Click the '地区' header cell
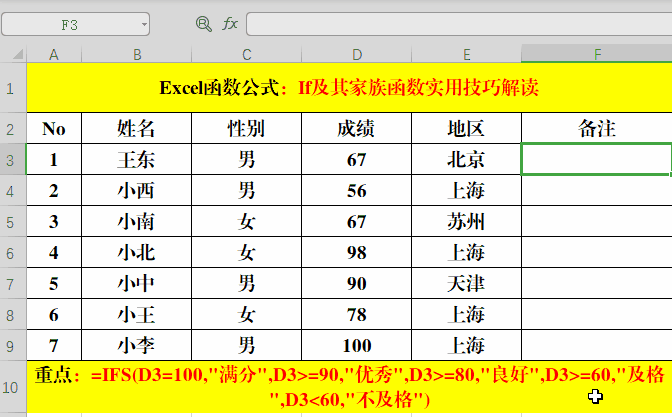The image size is (672, 417). point(466,129)
